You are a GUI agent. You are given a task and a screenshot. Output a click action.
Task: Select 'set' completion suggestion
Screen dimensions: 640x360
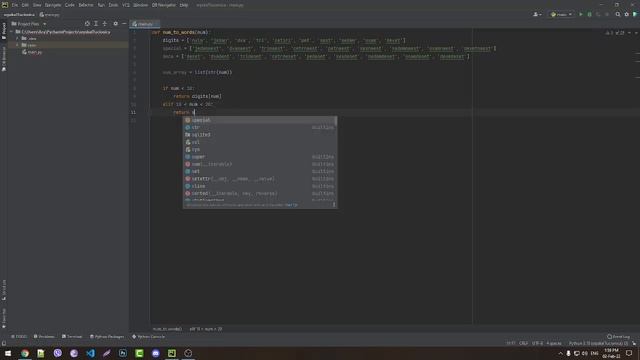pyautogui.click(x=260, y=171)
